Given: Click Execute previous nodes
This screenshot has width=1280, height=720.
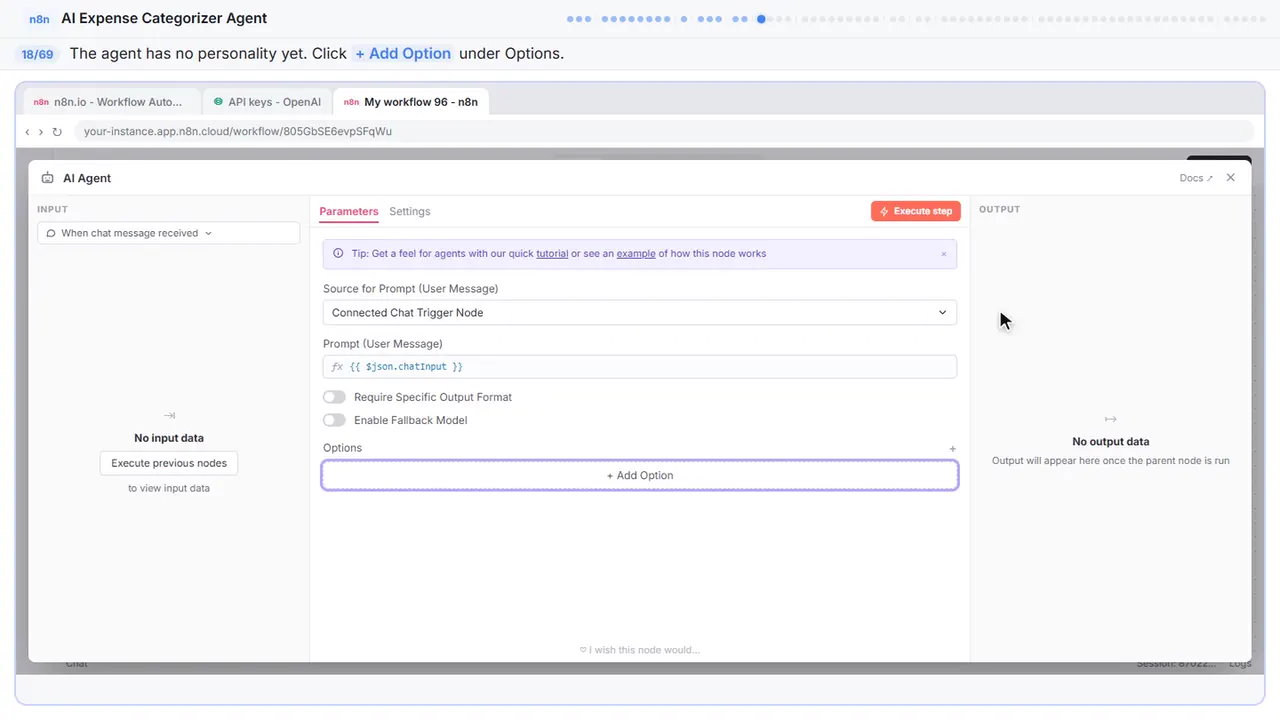Looking at the screenshot, I should [169, 463].
